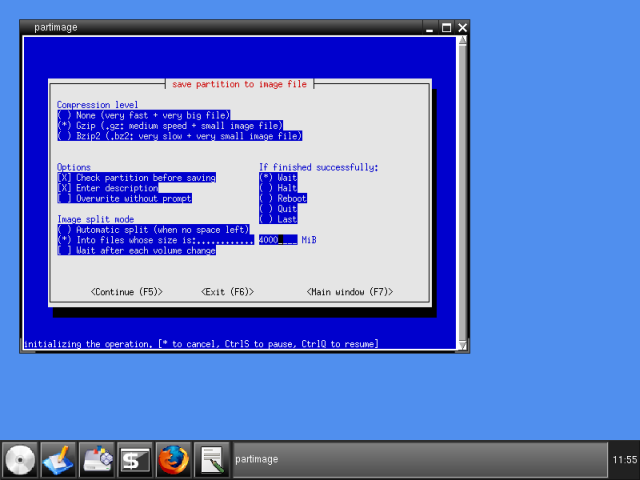The width and height of the screenshot is (640, 480).
Task: Choose Halt when finished successfully
Action: pyautogui.click(x=266, y=188)
